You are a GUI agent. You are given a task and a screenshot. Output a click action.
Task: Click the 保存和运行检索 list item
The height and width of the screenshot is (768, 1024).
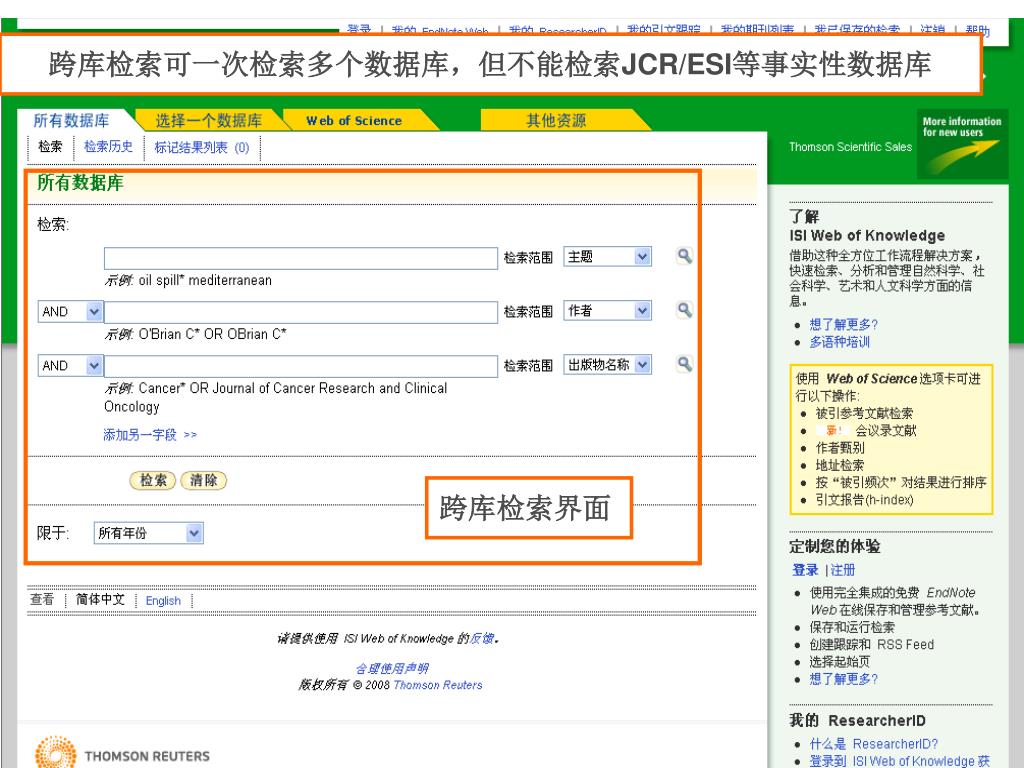(852, 628)
